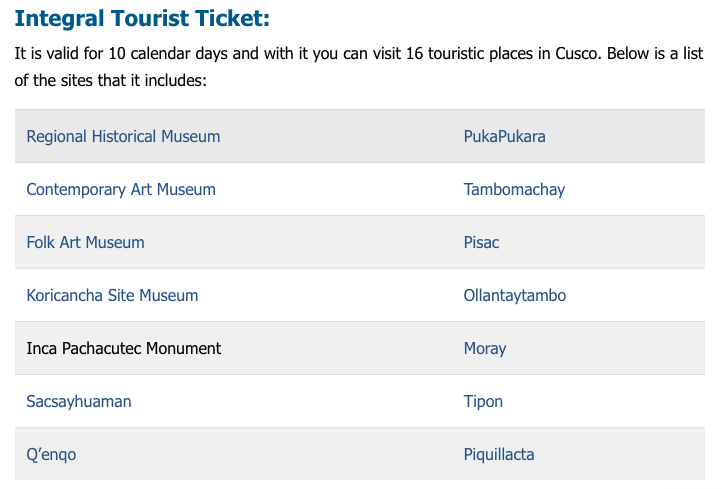Follow the Folk Art Museum link
The height and width of the screenshot is (489, 722).
coord(85,242)
